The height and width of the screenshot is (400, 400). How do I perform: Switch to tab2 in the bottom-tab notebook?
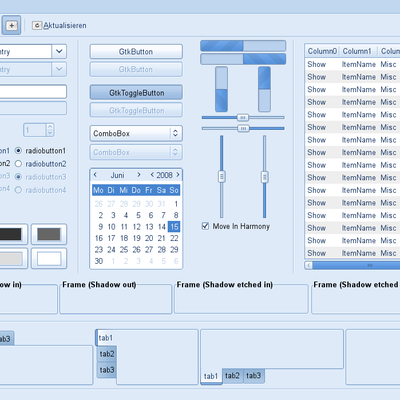click(232, 376)
